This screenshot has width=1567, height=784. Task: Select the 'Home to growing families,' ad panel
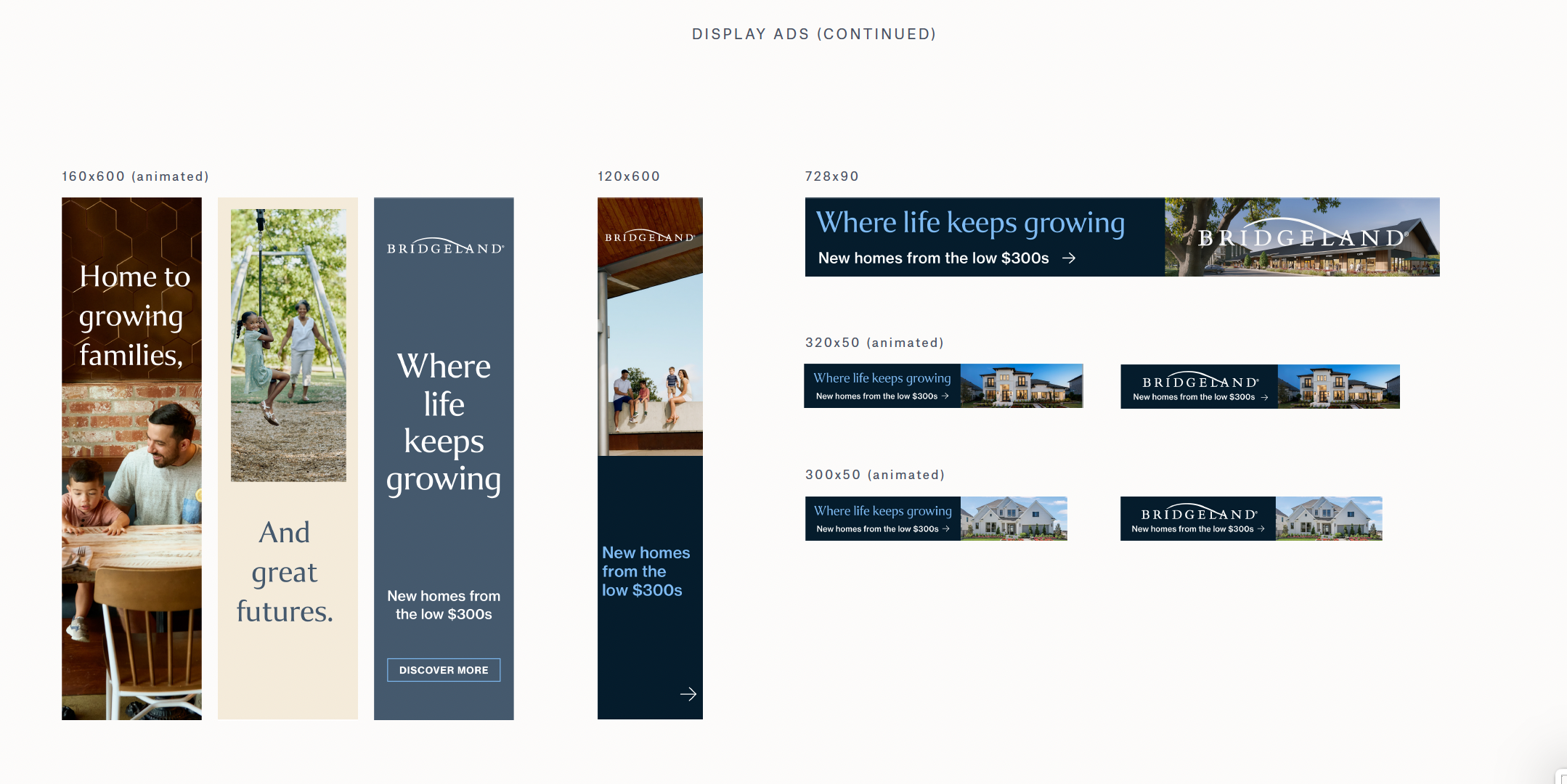131,458
